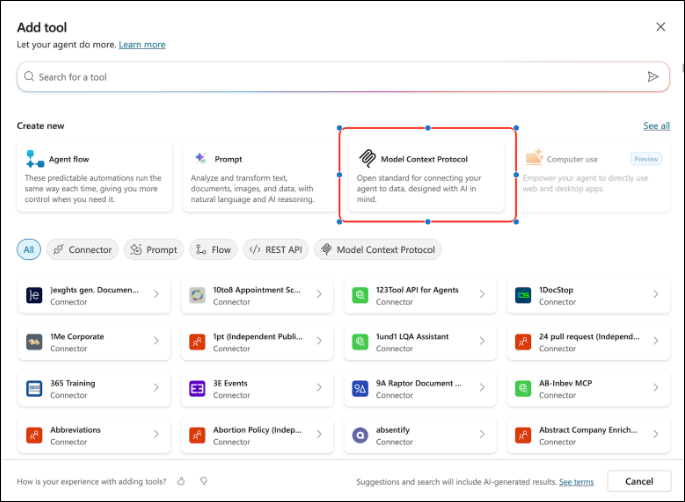Click the '24 pull request (Independ...' name
The image size is (685, 502).
click(589, 336)
